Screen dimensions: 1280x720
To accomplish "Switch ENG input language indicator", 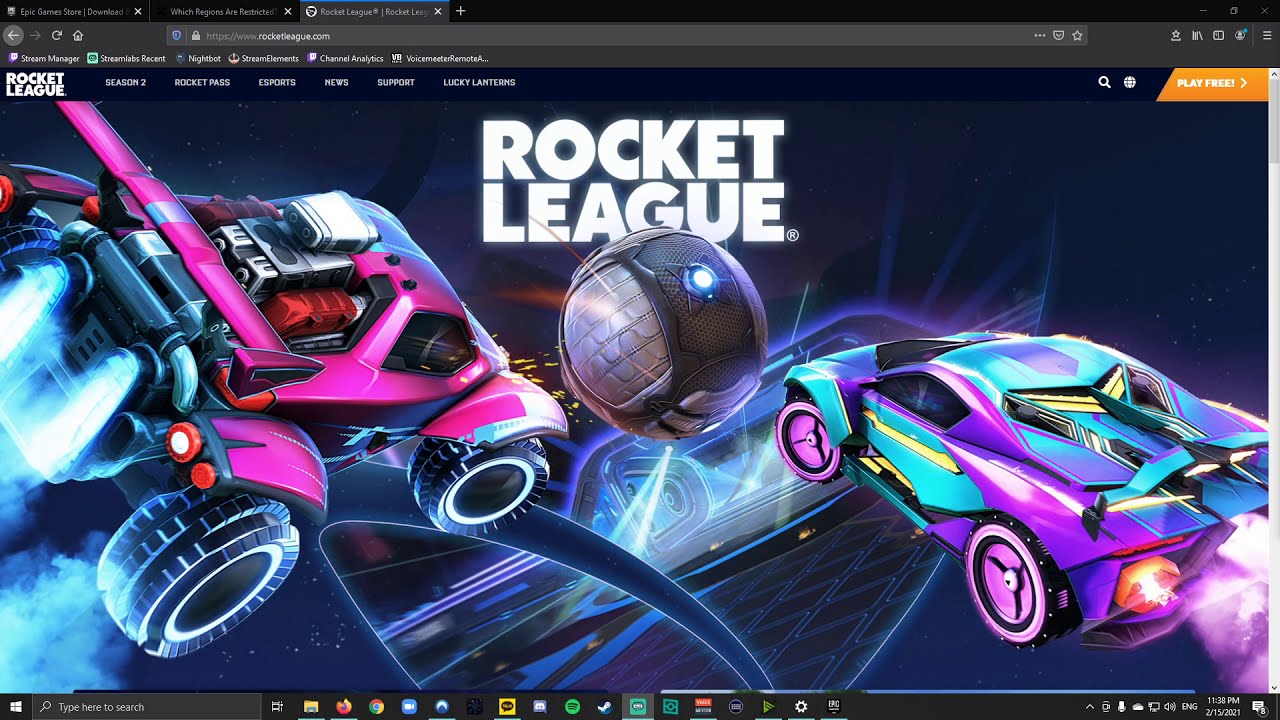I will click(1190, 707).
